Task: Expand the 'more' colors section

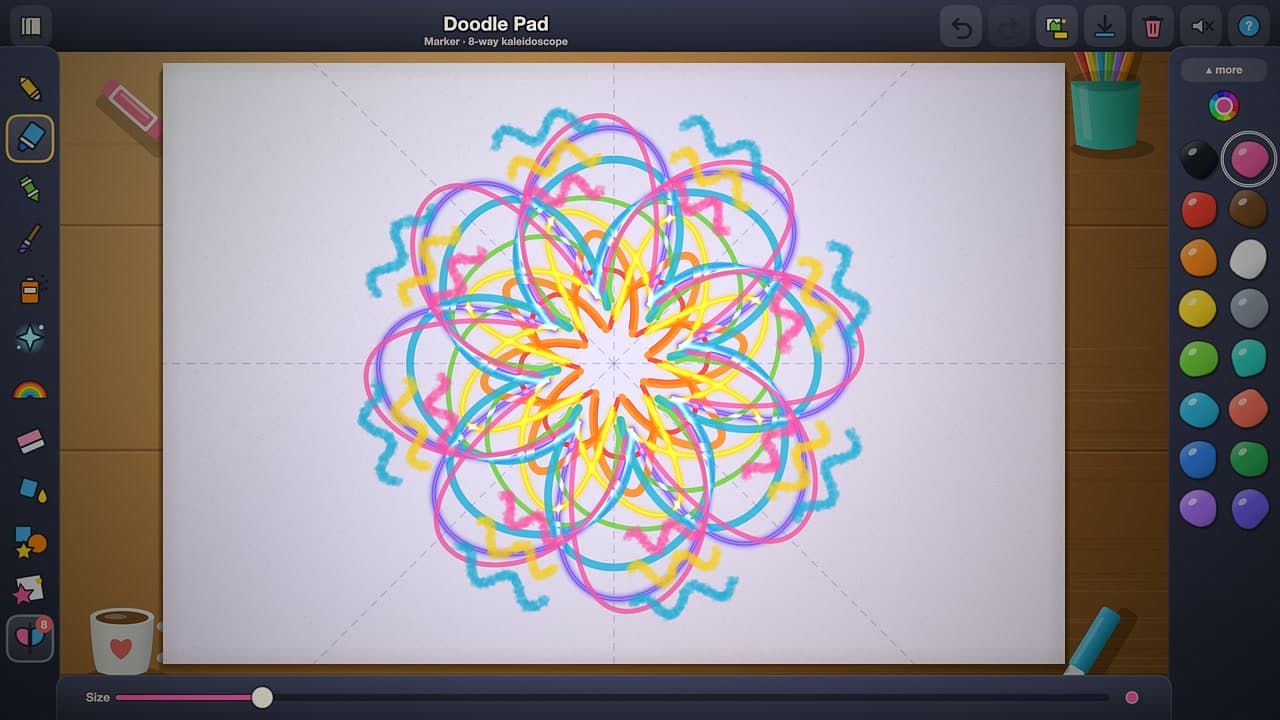Action: pos(1224,70)
